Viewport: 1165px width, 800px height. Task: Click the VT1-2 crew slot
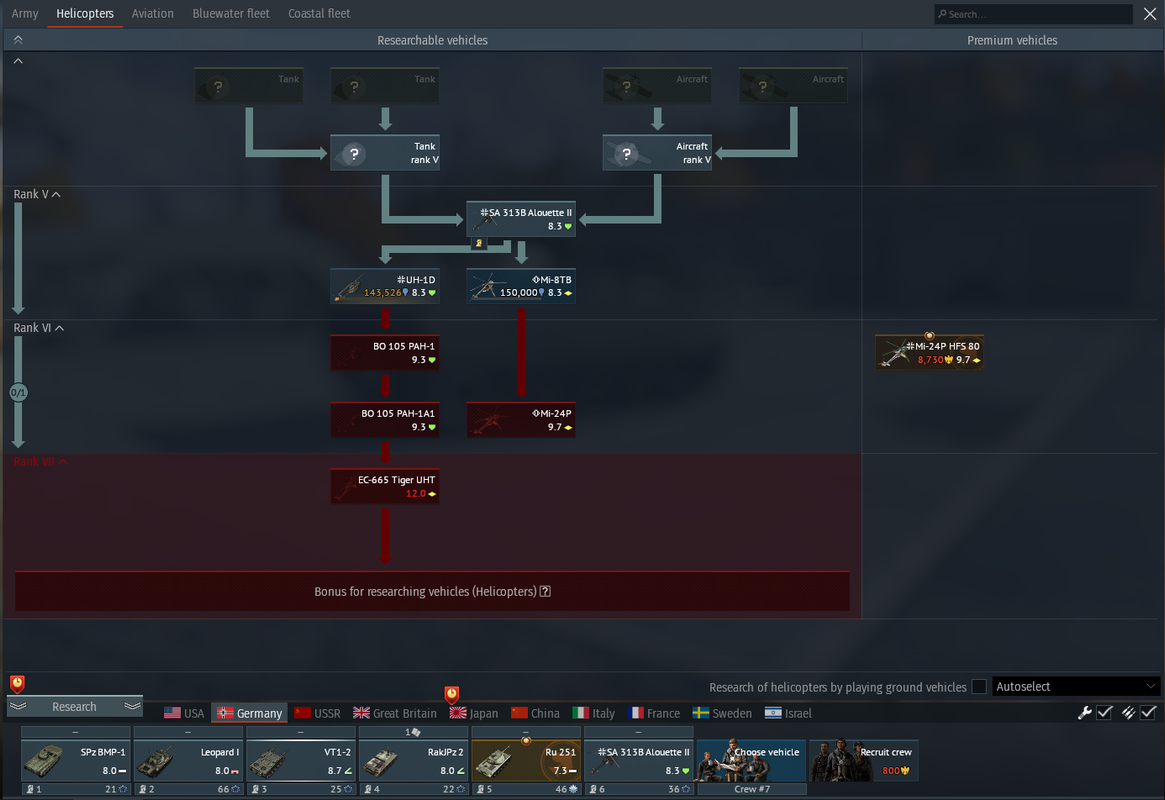point(301,761)
